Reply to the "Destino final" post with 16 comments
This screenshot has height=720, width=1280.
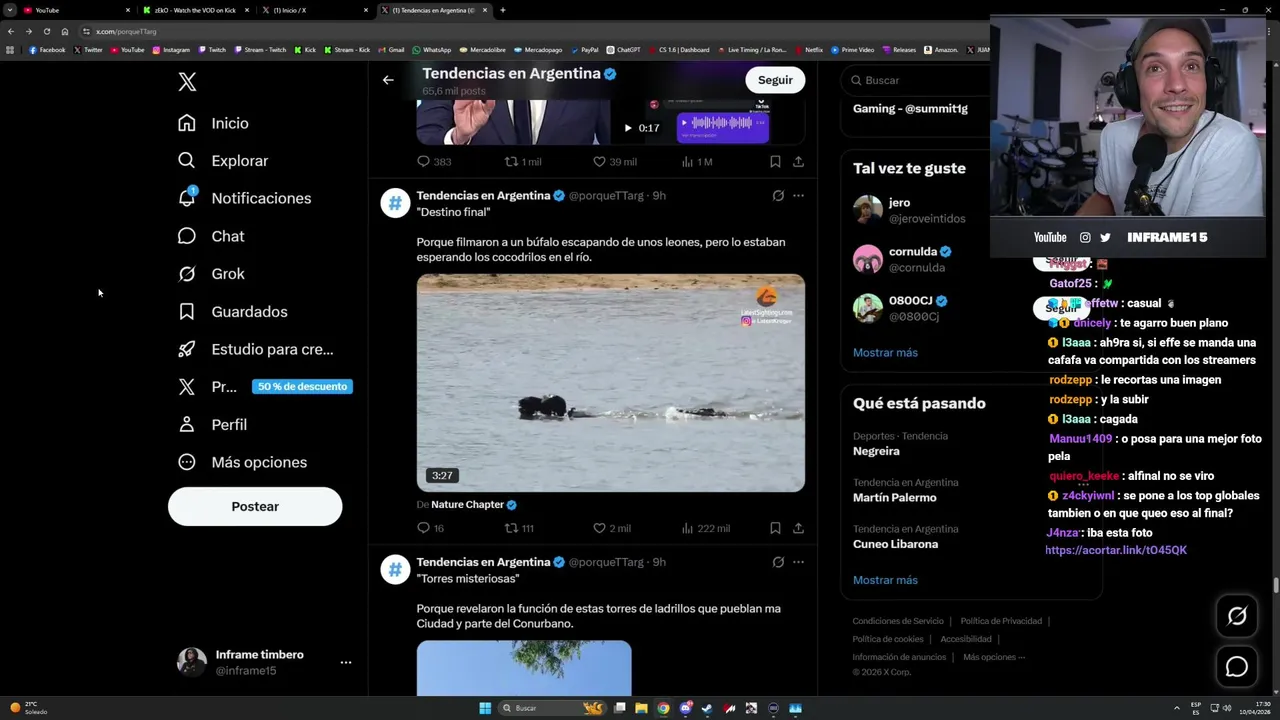tap(430, 528)
